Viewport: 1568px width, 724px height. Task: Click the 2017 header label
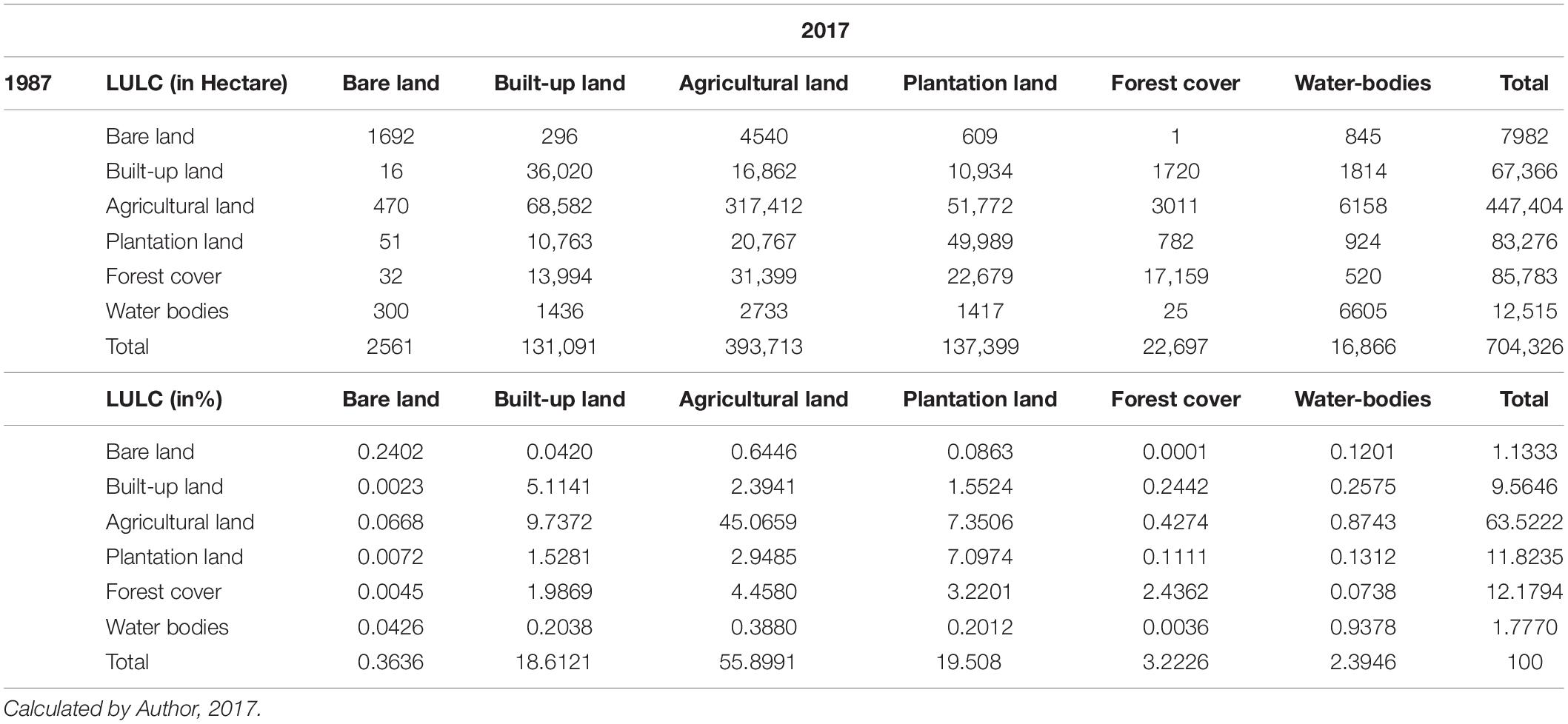(824, 30)
